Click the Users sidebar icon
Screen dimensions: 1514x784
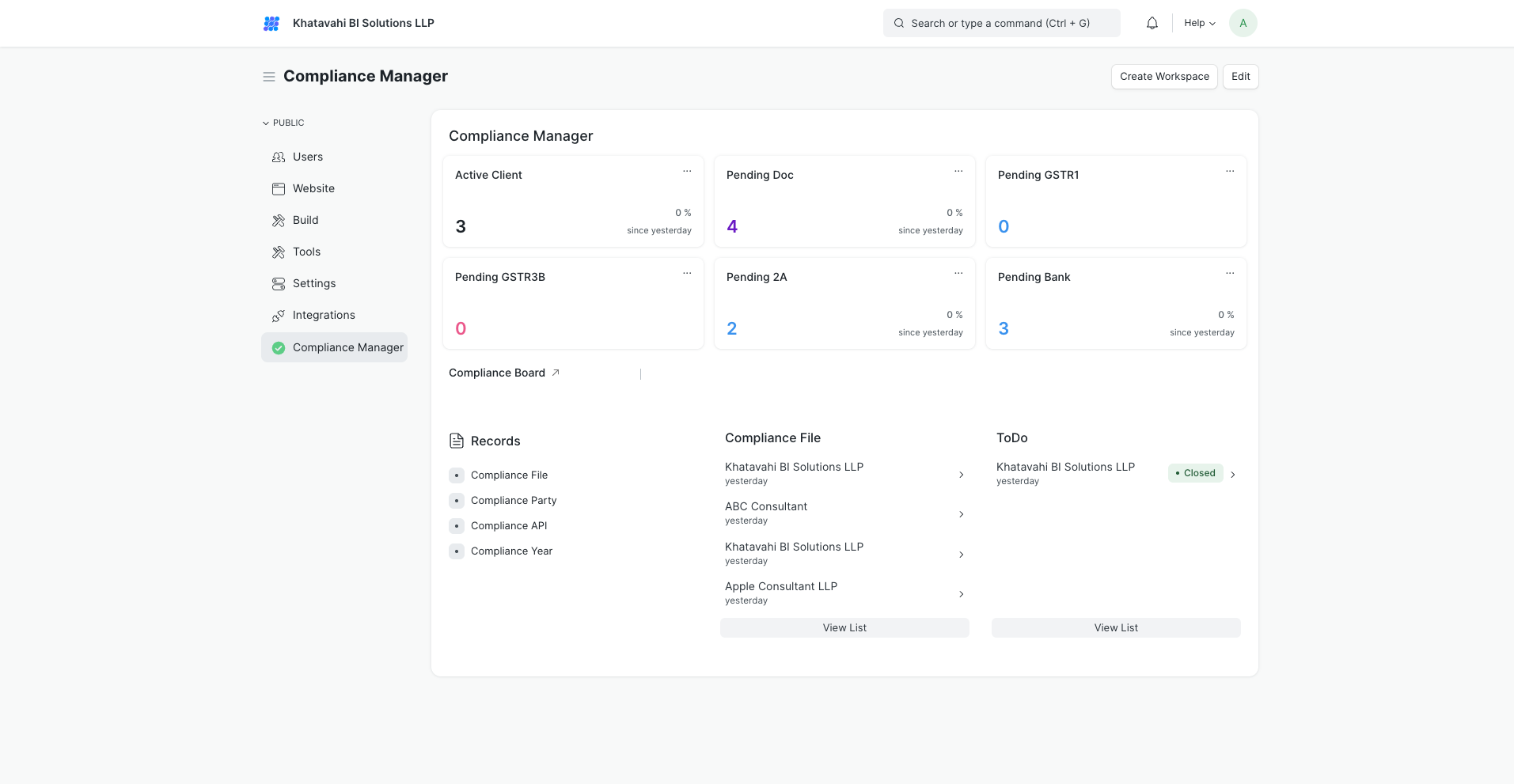(x=279, y=157)
